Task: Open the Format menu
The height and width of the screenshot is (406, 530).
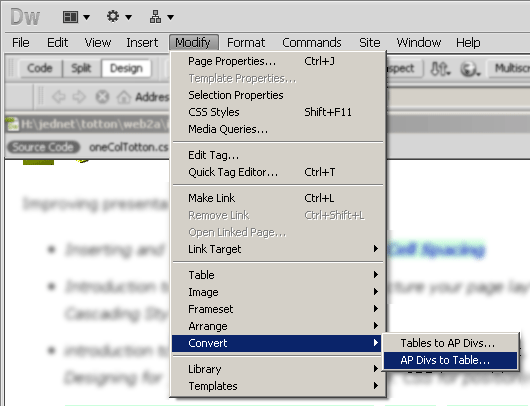Action: pyautogui.click(x=246, y=43)
